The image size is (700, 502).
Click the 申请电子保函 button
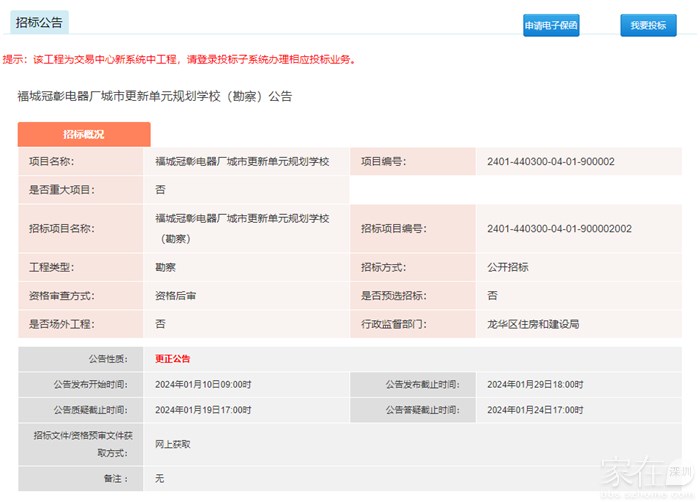pyautogui.click(x=551, y=27)
